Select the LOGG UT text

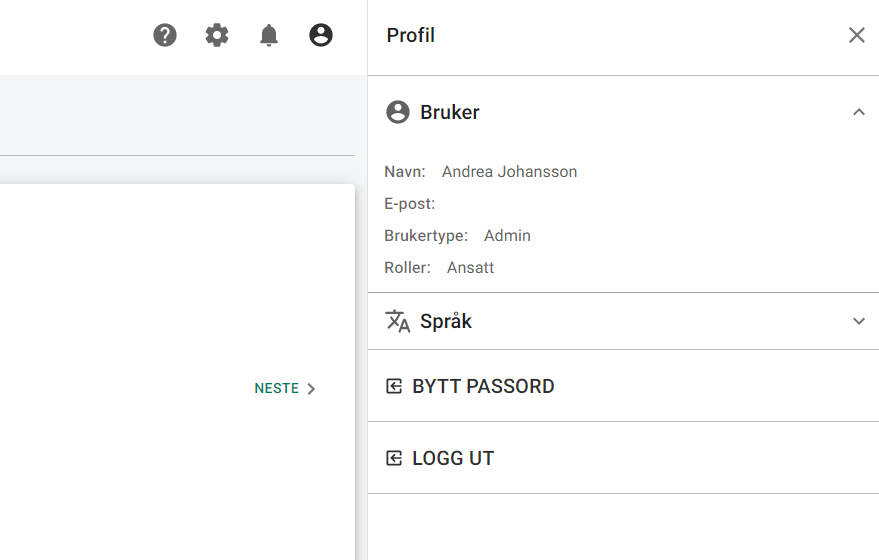click(453, 458)
